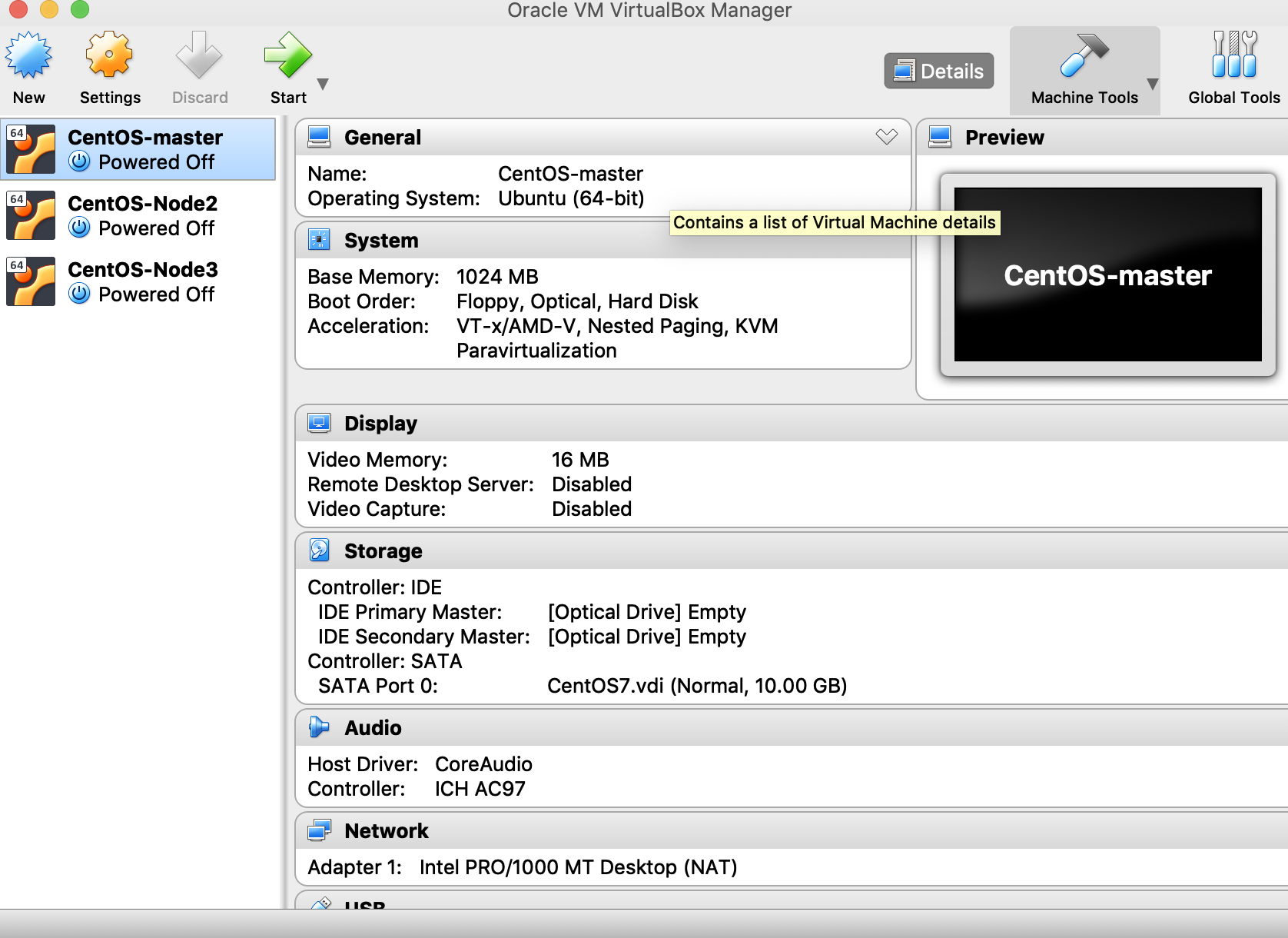
Task: Click Boot Order Floppy, Optical, Hard Disk
Action: (577, 301)
